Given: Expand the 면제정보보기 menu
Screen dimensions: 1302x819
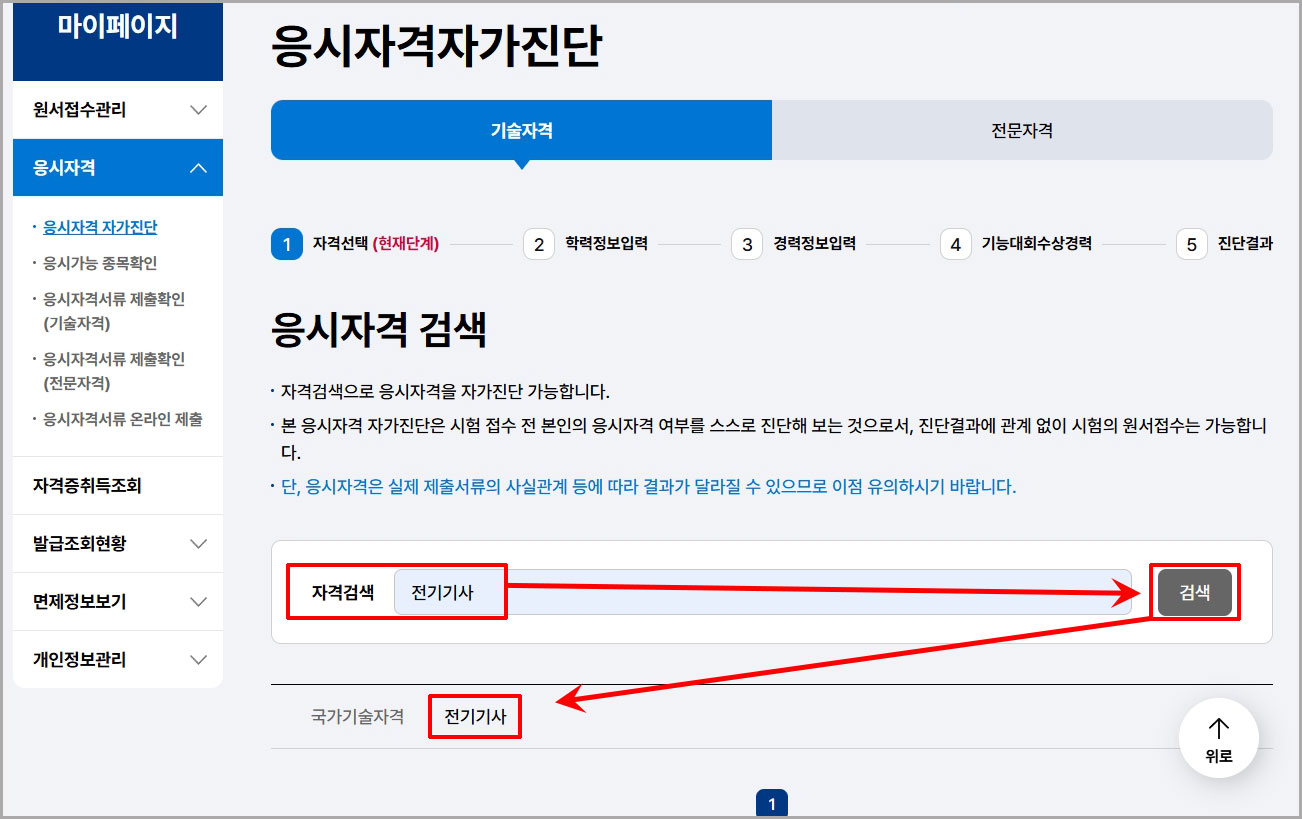Looking at the screenshot, I should coord(117,601).
